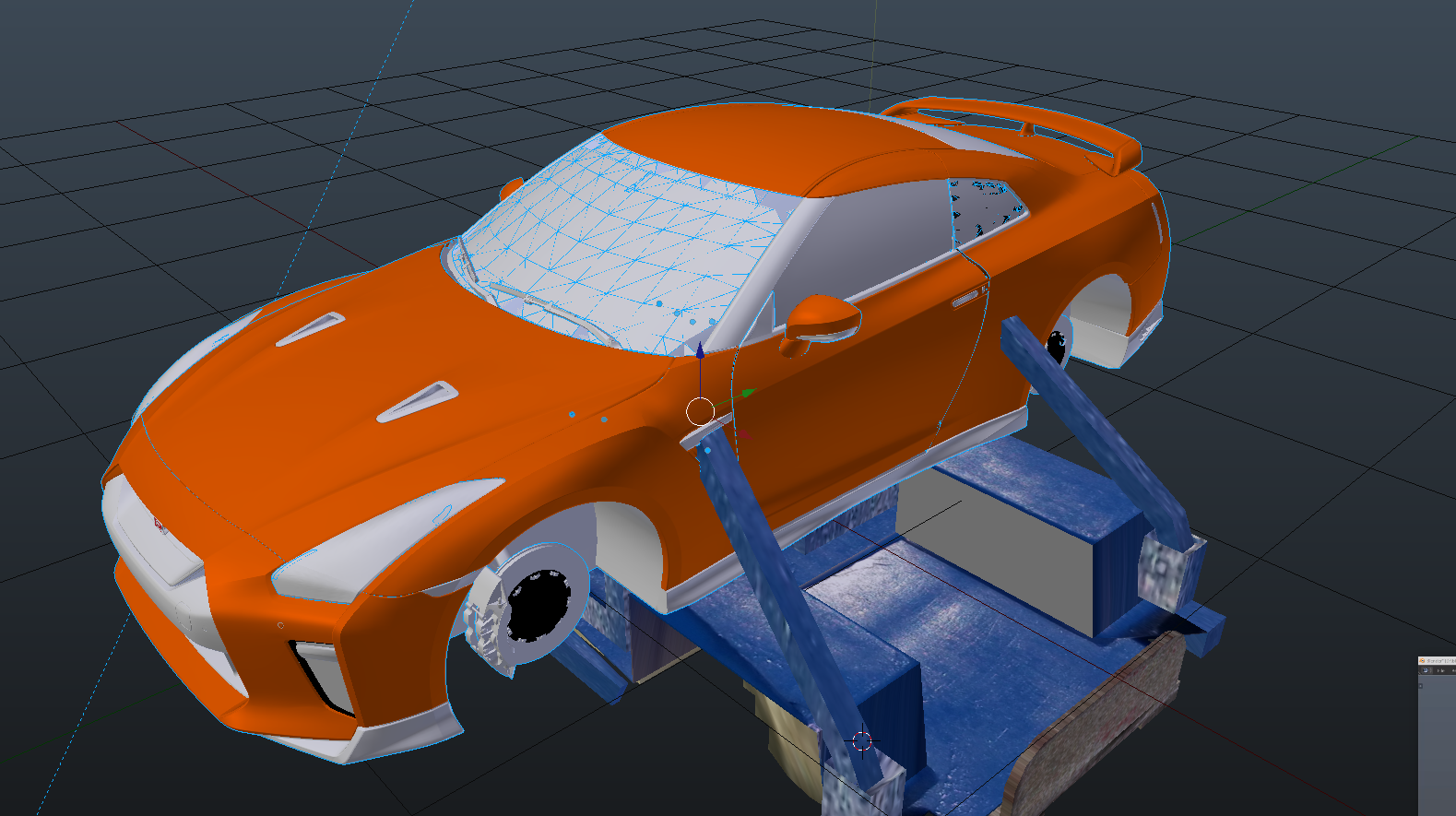
Task: Click the green Y-axis gizmo arrow
Action: 748,393
